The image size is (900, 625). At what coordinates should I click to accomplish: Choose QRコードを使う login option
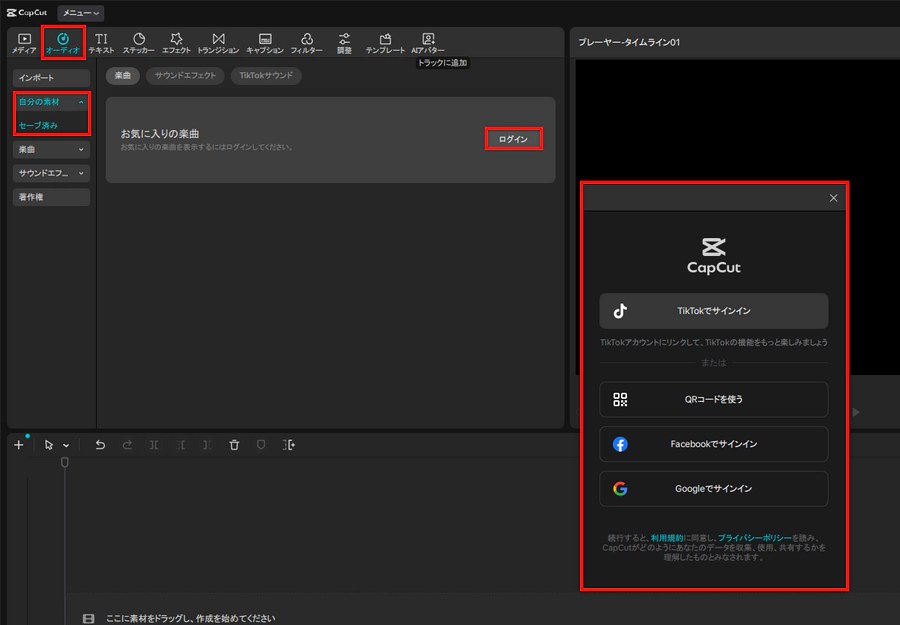[x=713, y=399]
